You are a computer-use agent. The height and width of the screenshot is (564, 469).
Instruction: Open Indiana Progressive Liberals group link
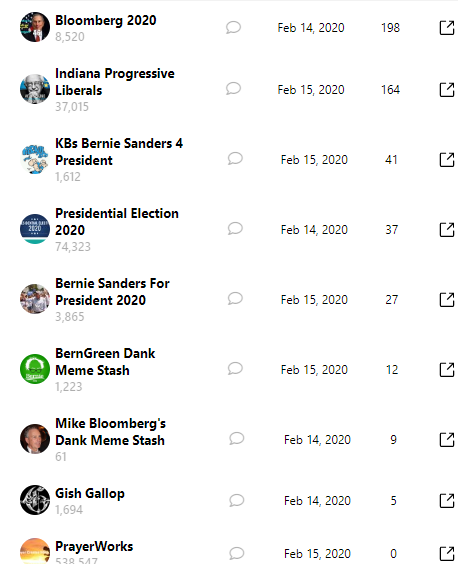pyautogui.click(x=115, y=82)
